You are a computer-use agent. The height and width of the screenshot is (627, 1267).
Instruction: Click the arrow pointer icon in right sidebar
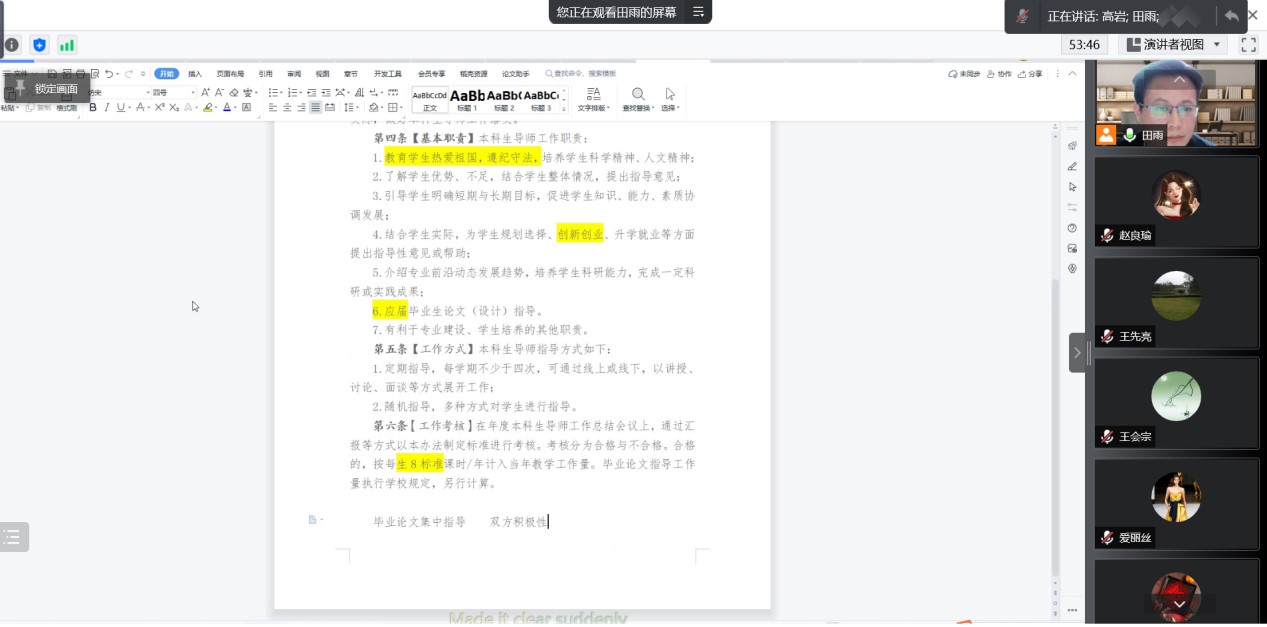tap(1071, 187)
